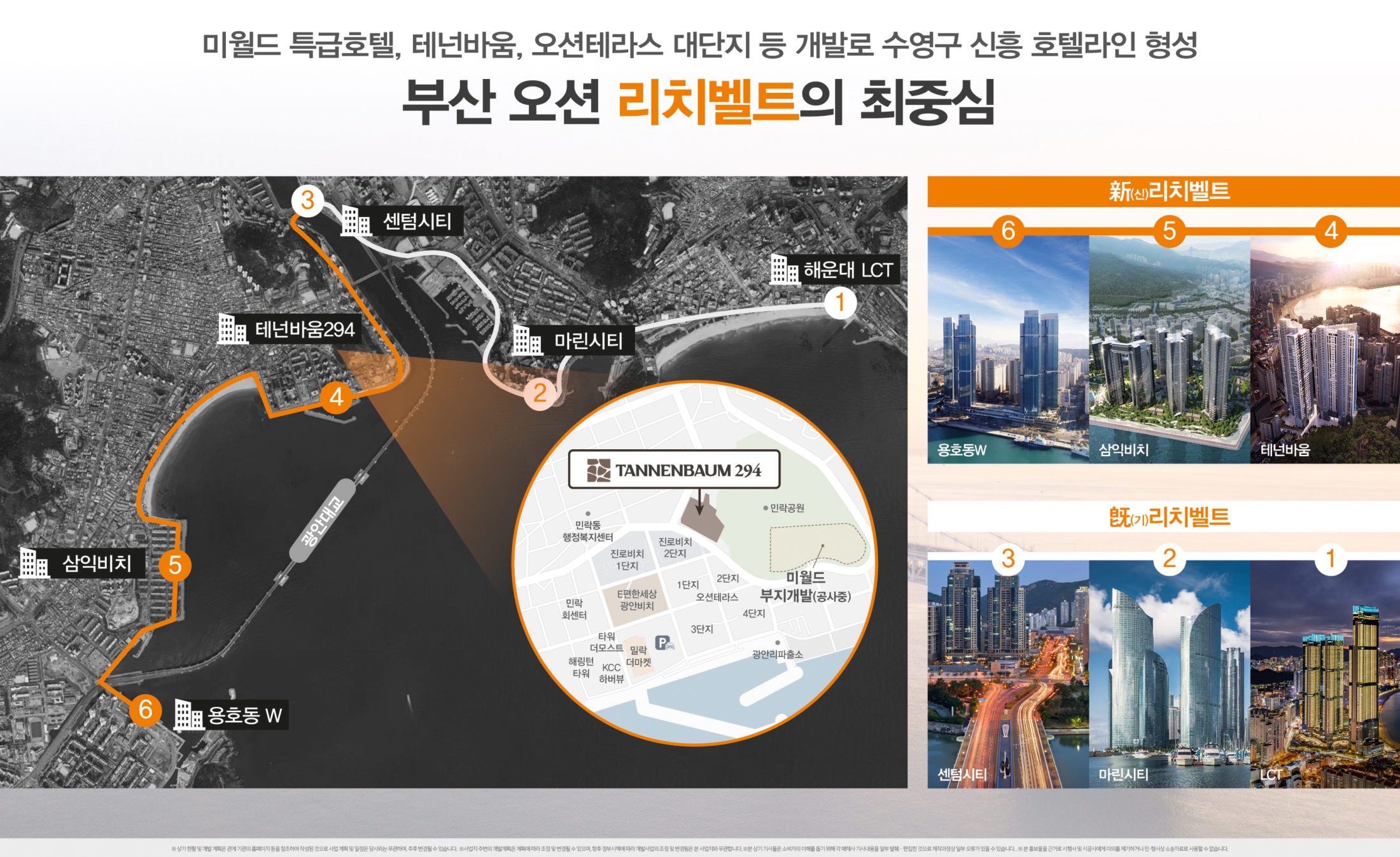Click the TANNENBAUM 294 logo emblem
The image size is (1400, 857).
[598, 470]
